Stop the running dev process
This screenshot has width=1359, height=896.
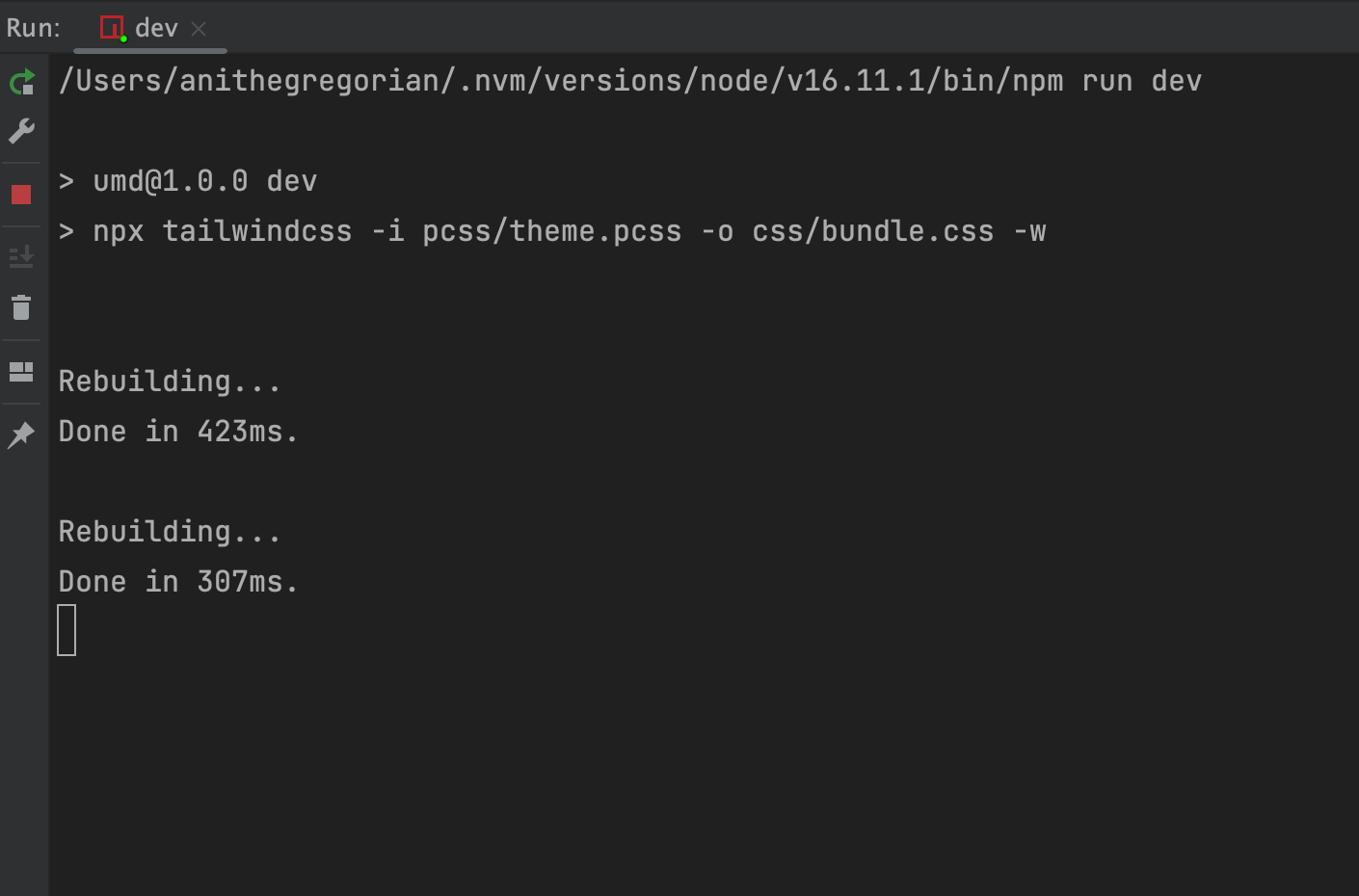point(21,195)
